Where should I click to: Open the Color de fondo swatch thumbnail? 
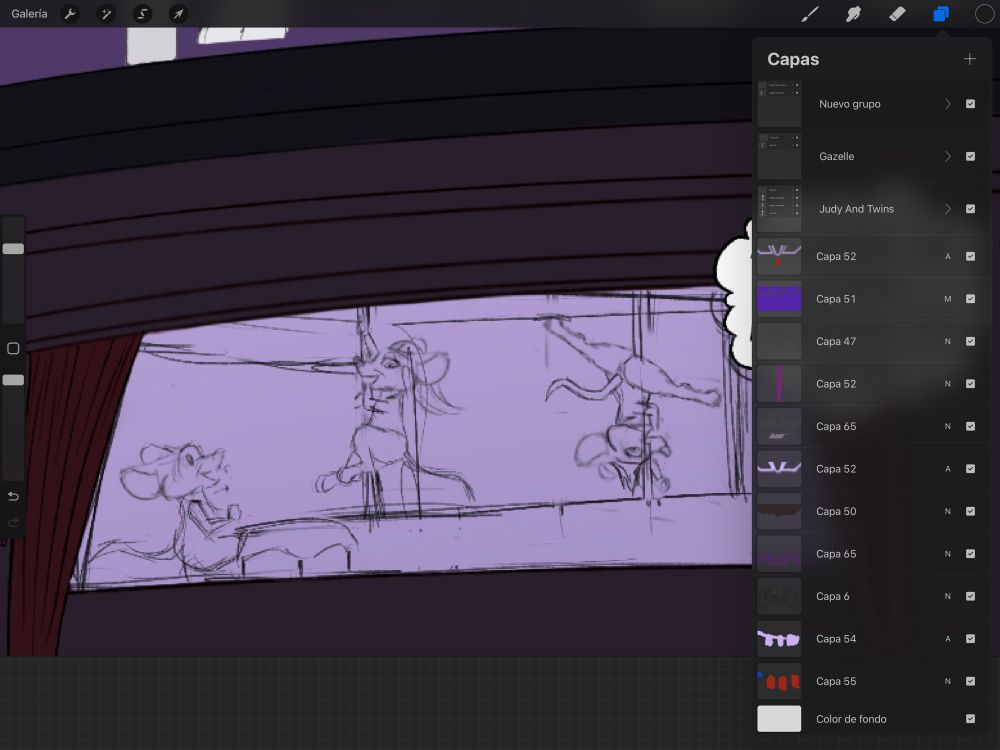click(779, 719)
